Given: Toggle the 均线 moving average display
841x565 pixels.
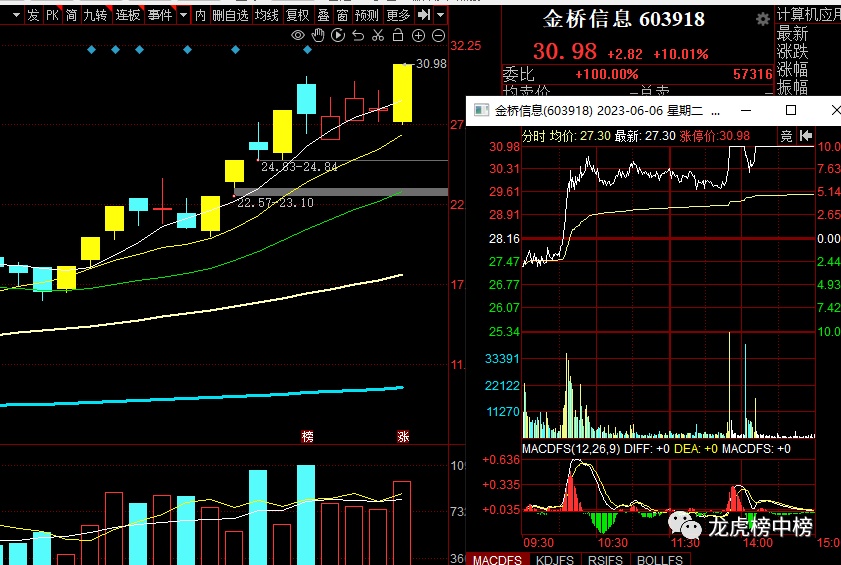Looking at the screenshot, I should [266, 16].
